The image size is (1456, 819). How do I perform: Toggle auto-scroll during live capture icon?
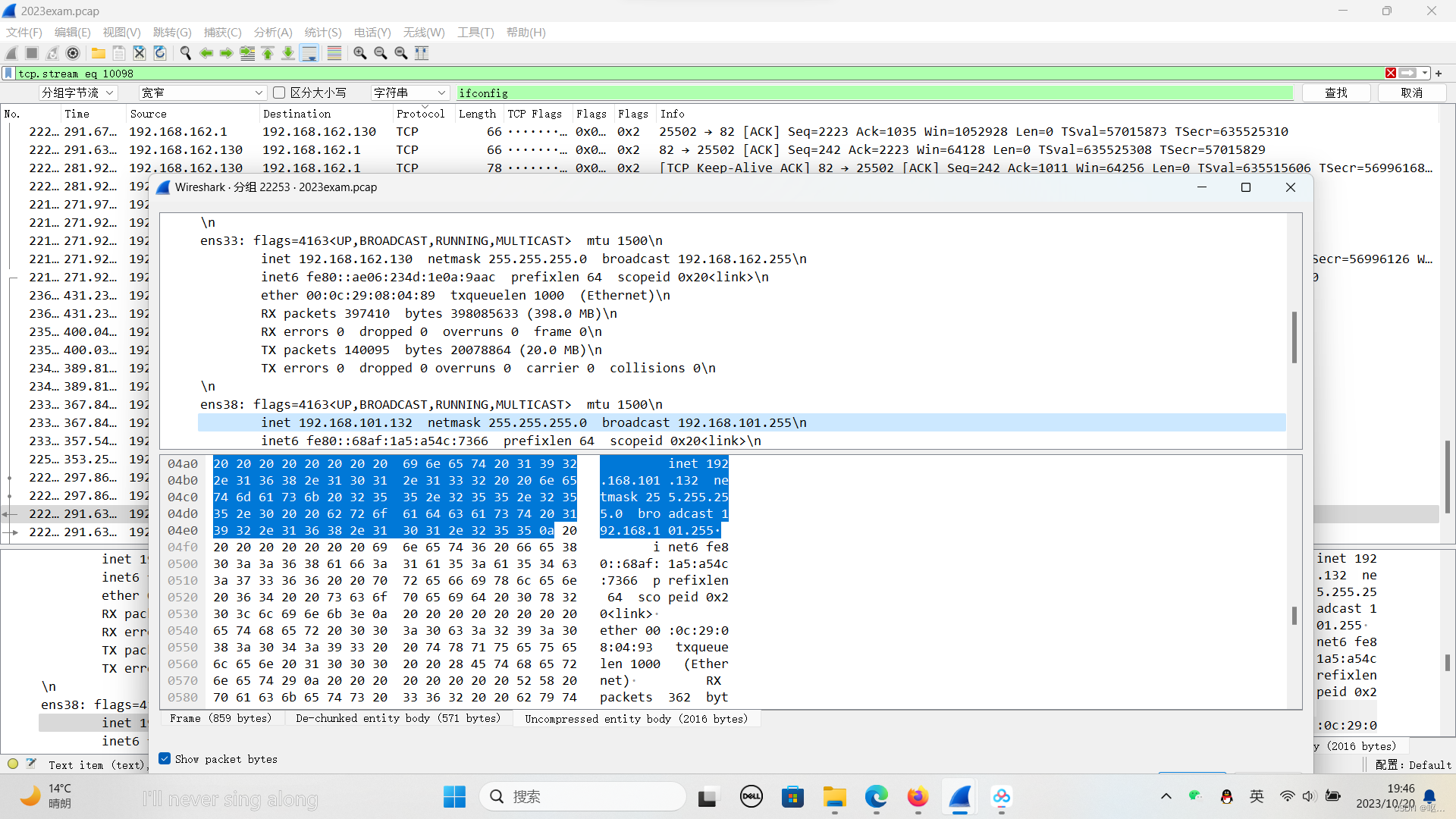(x=309, y=53)
